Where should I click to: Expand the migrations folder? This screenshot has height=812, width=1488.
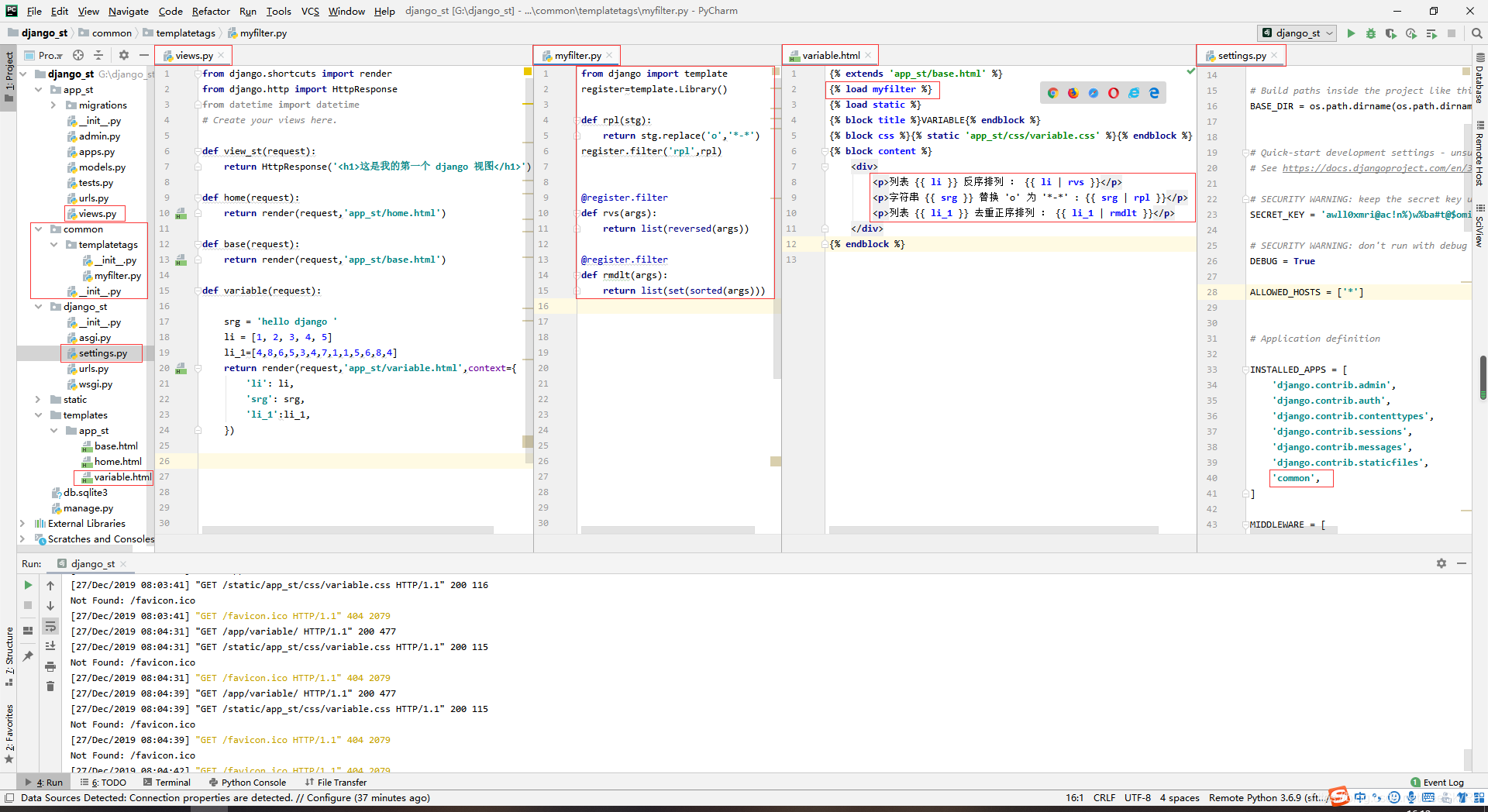[53, 105]
